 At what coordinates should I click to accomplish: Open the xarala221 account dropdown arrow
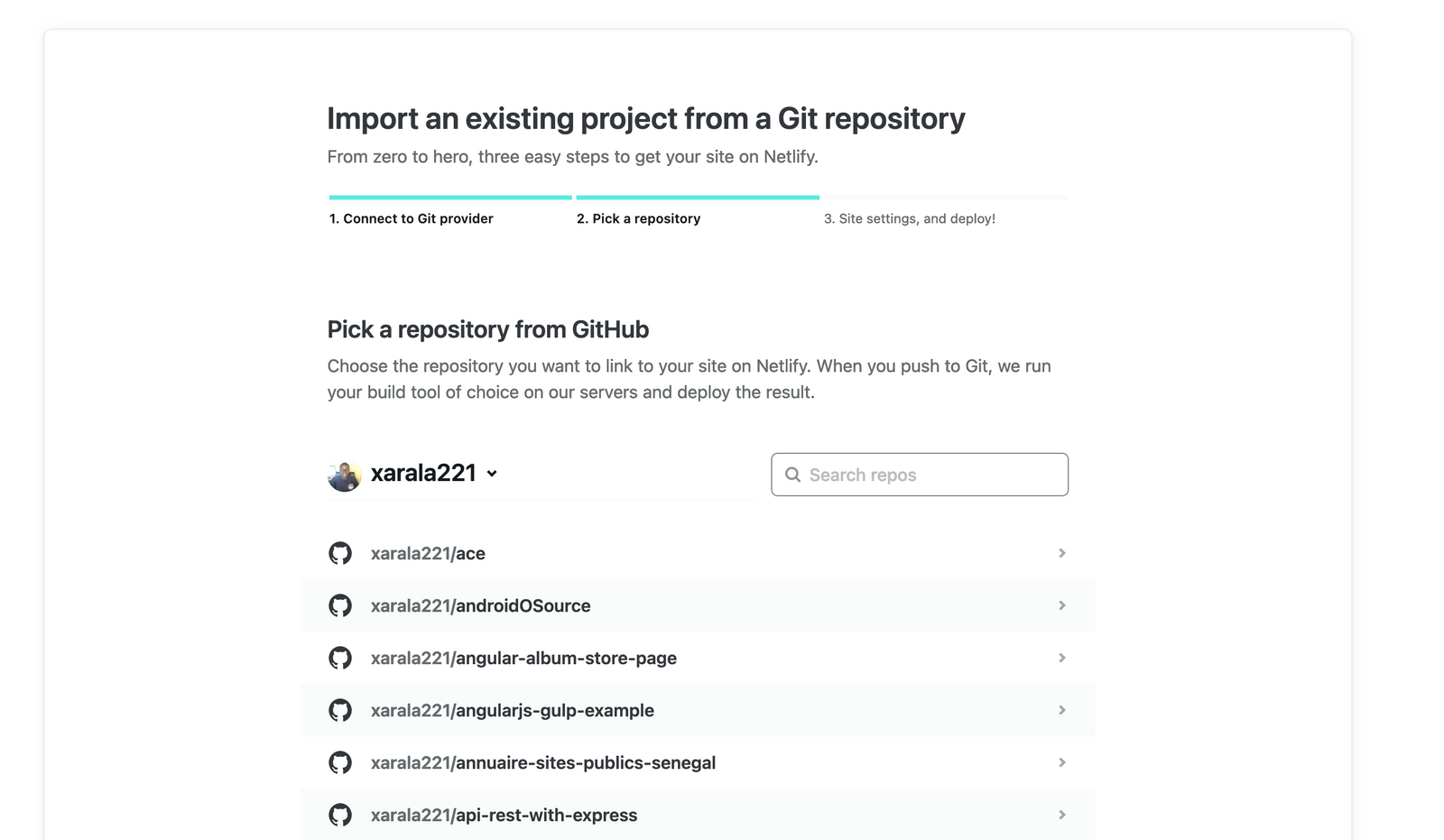[x=492, y=474]
